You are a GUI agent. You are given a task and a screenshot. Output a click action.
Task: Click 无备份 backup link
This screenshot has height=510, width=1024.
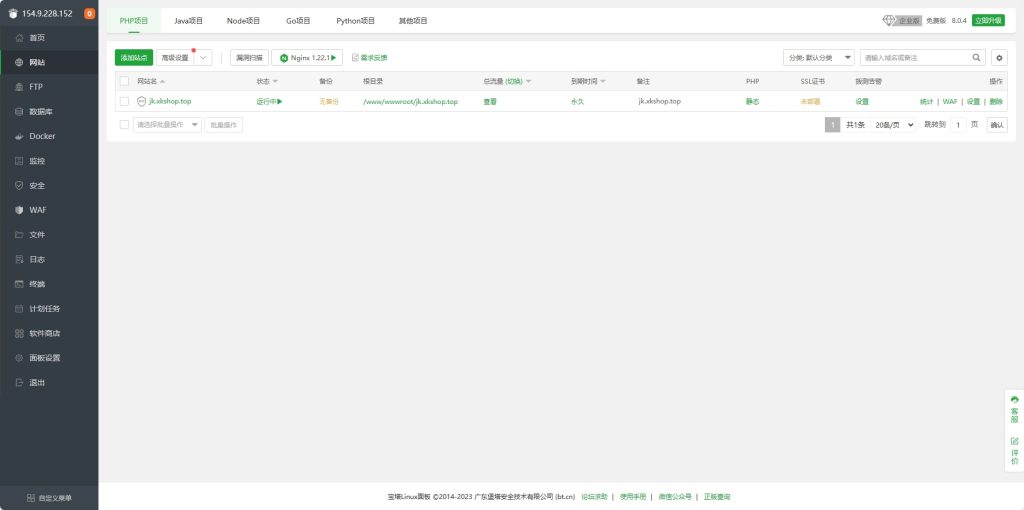pos(328,101)
